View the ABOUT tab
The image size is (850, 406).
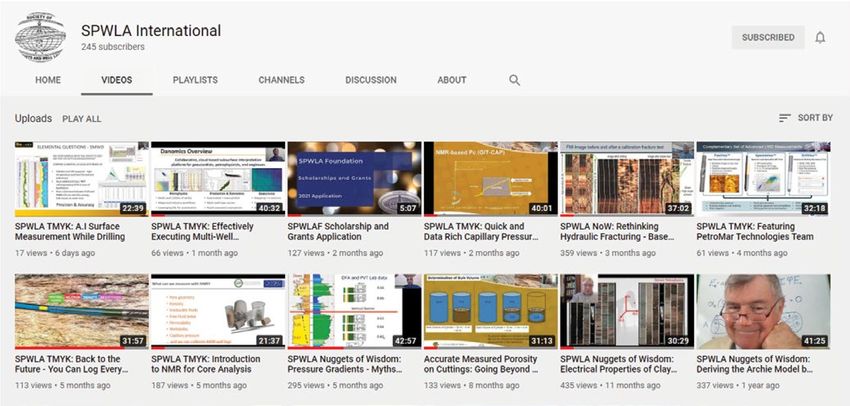tap(452, 80)
